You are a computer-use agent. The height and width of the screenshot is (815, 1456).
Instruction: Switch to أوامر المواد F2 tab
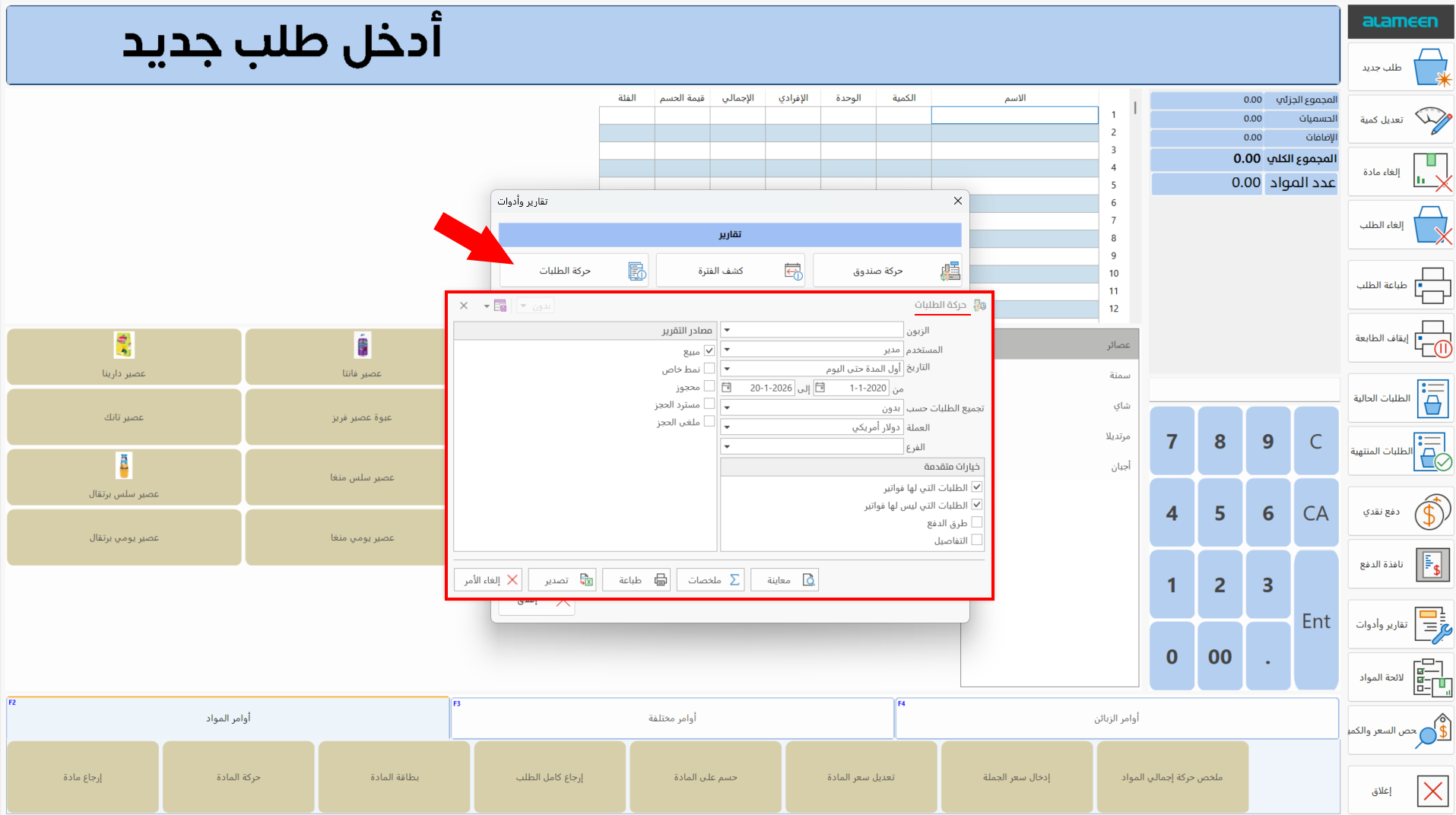coord(228,718)
